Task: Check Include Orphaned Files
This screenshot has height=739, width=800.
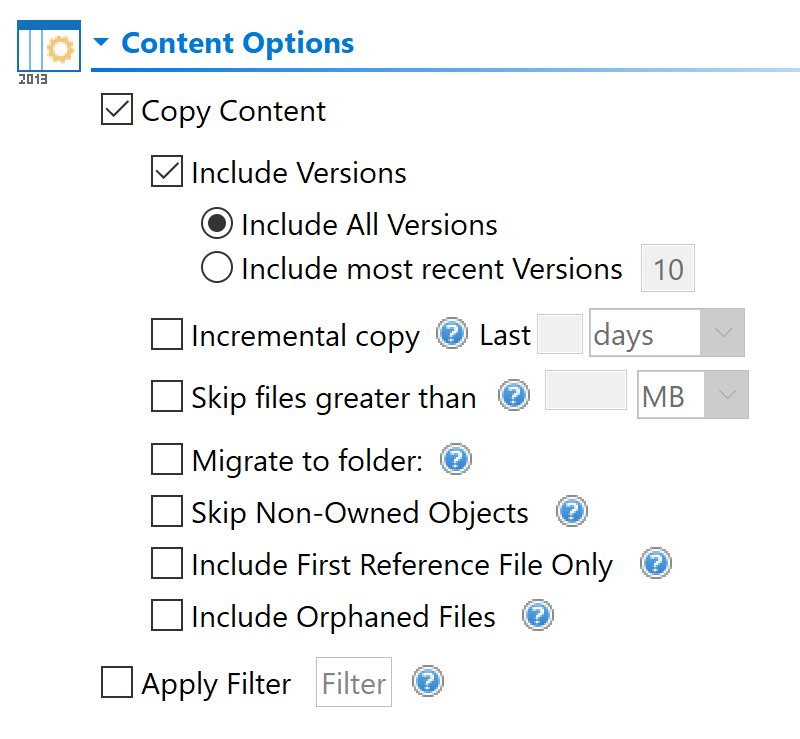Action: tap(166, 616)
